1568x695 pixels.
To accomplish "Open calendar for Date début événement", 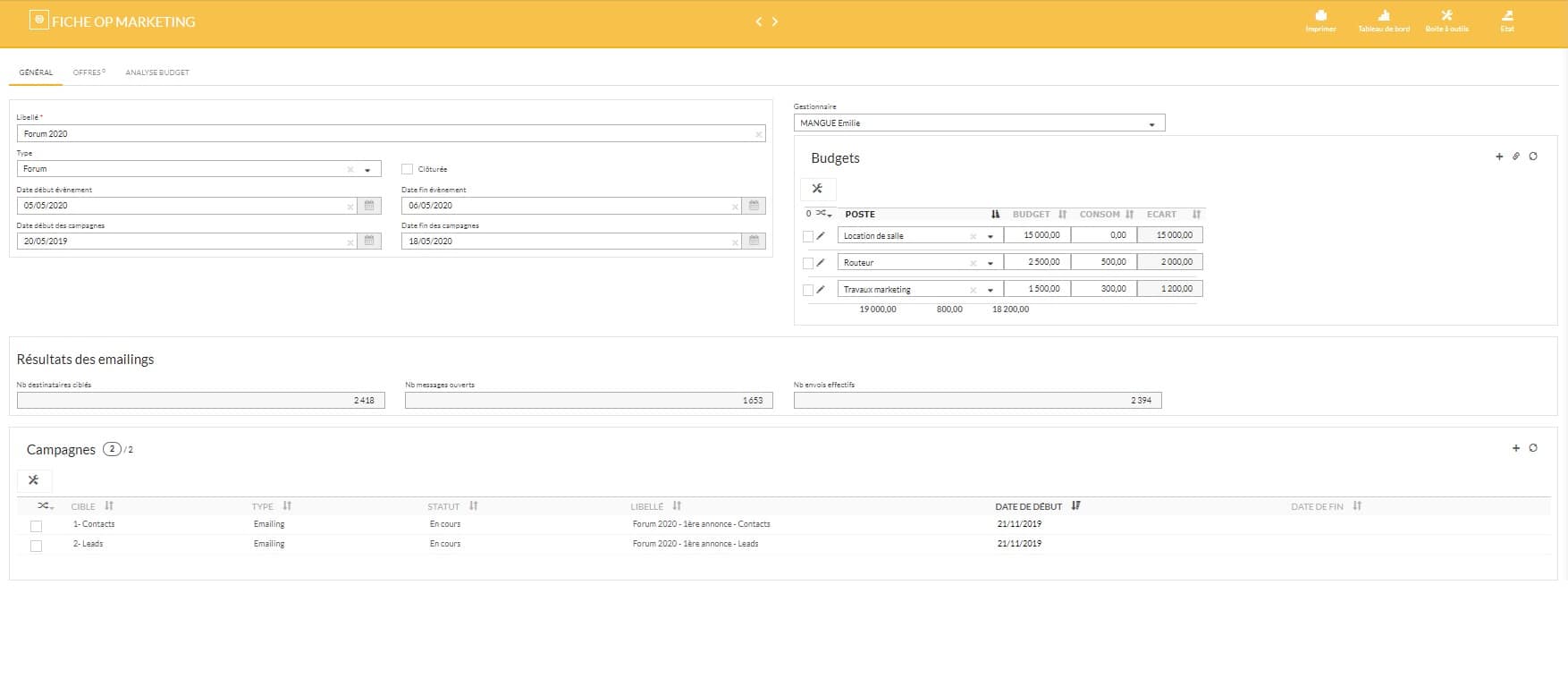I will [x=369, y=206].
